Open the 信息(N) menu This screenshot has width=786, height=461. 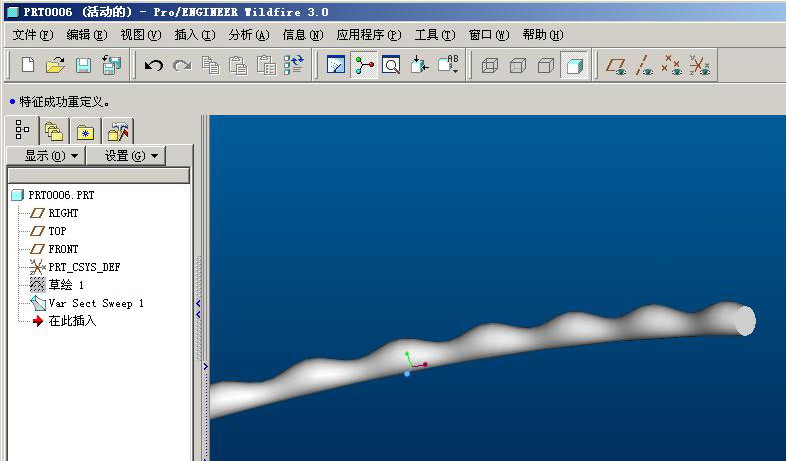click(x=303, y=35)
